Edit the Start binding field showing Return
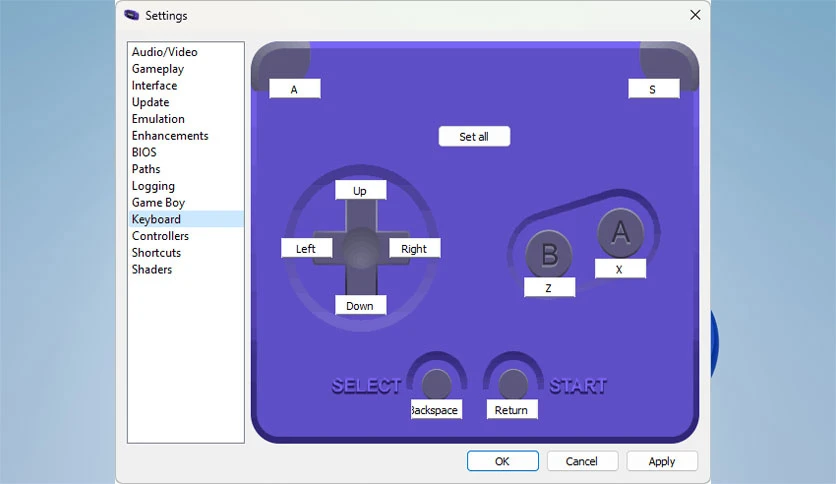 (x=512, y=409)
